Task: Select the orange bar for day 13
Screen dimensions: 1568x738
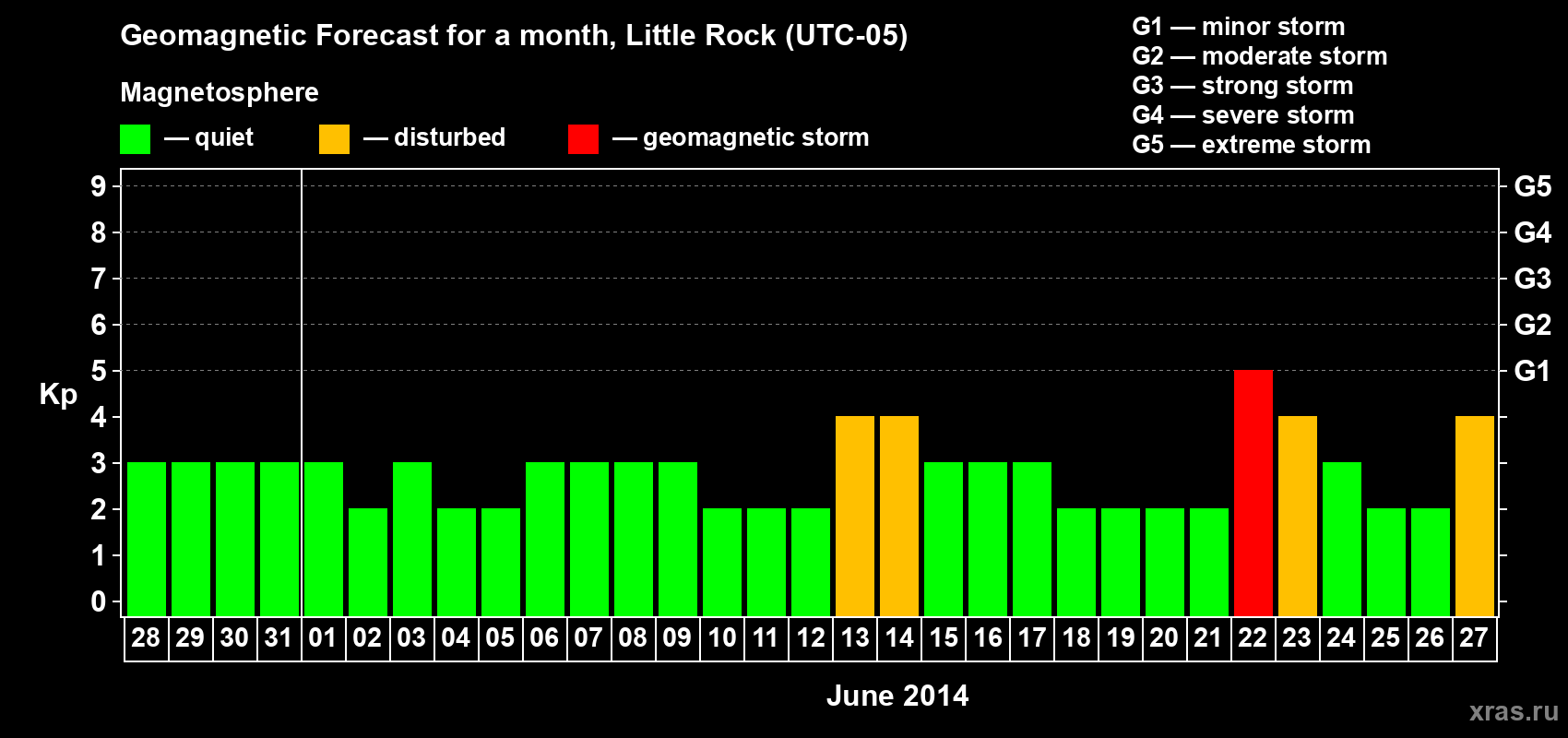Action: (x=855, y=517)
